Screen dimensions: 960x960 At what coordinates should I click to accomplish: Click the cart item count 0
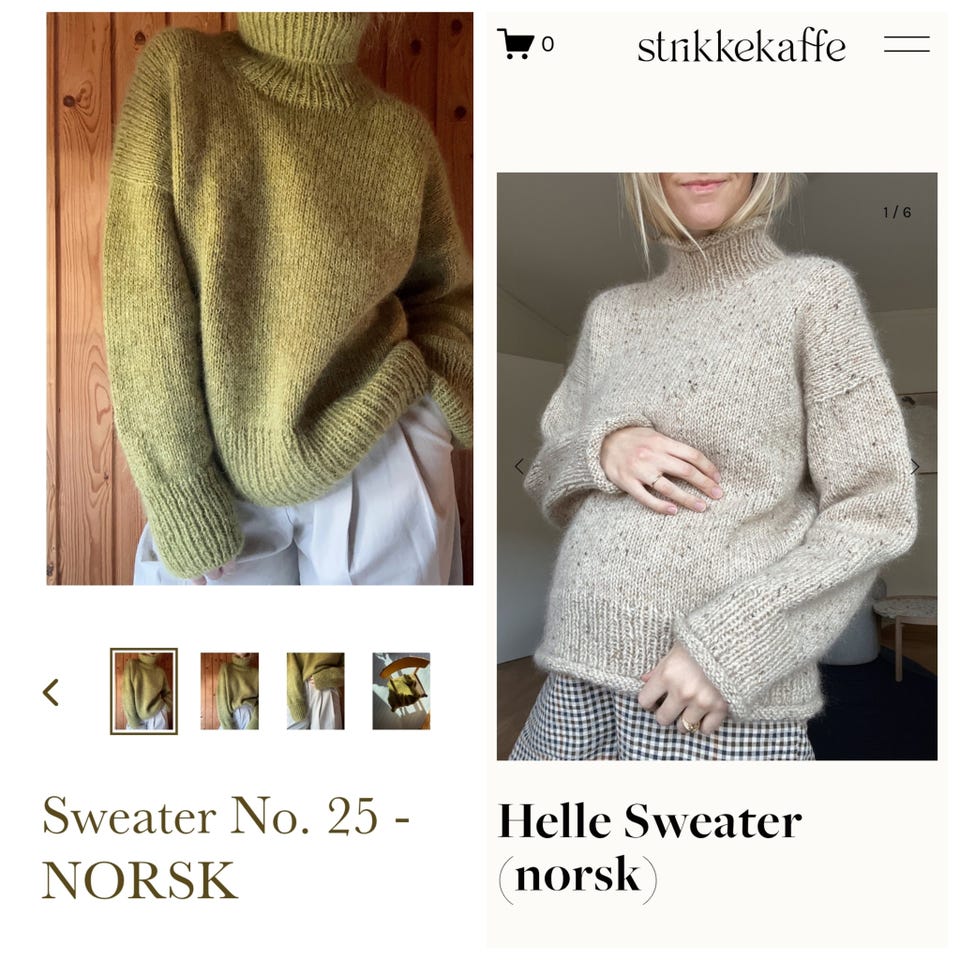(x=547, y=44)
